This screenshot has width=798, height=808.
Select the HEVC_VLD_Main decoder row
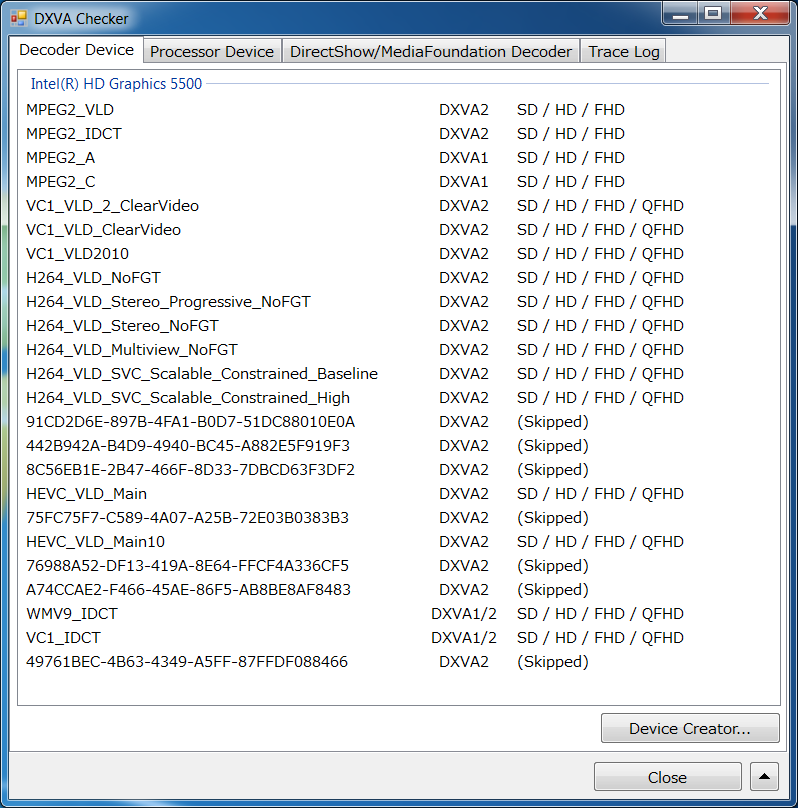87,494
